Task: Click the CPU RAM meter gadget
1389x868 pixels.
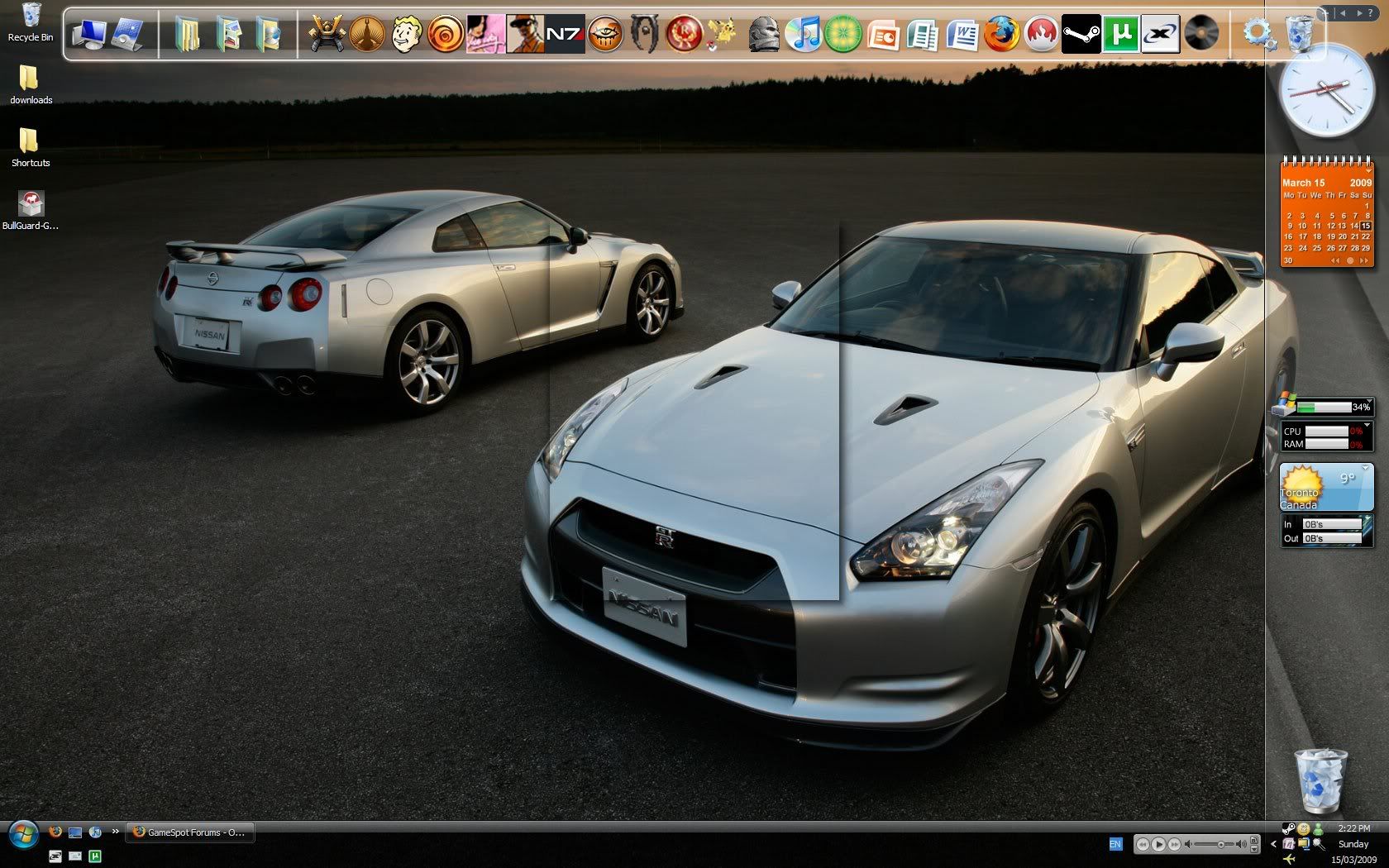Action: (1327, 437)
